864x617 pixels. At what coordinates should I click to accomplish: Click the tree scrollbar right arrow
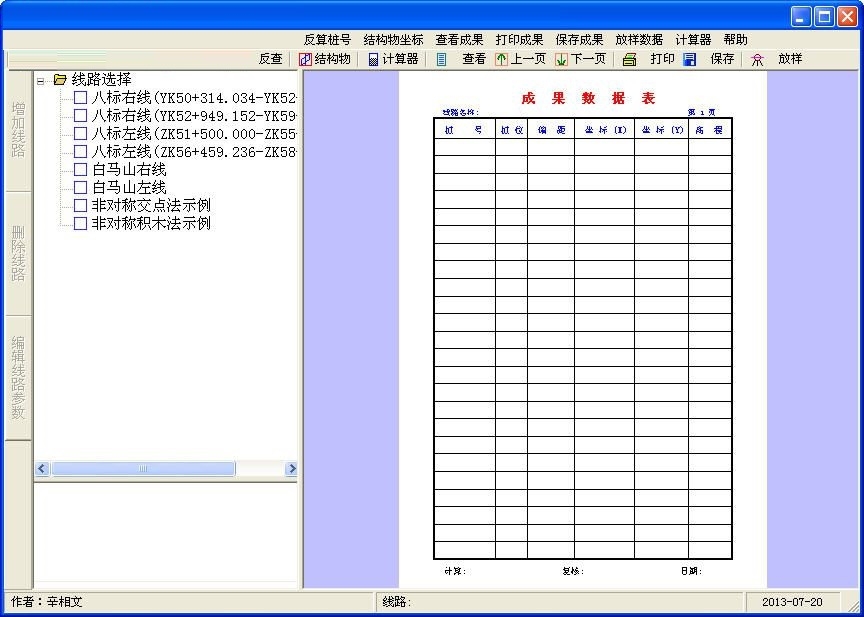[291, 469]
